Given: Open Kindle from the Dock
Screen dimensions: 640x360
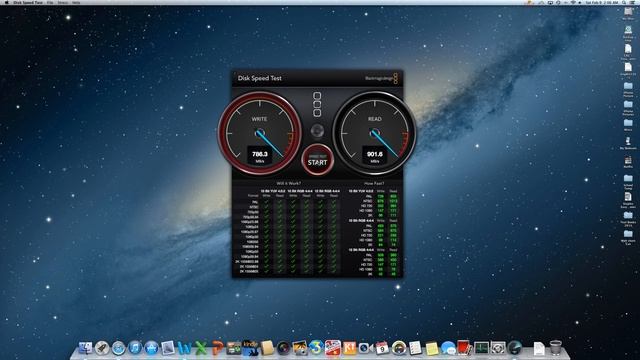Looking at the screenshot, I should point(250,348).
